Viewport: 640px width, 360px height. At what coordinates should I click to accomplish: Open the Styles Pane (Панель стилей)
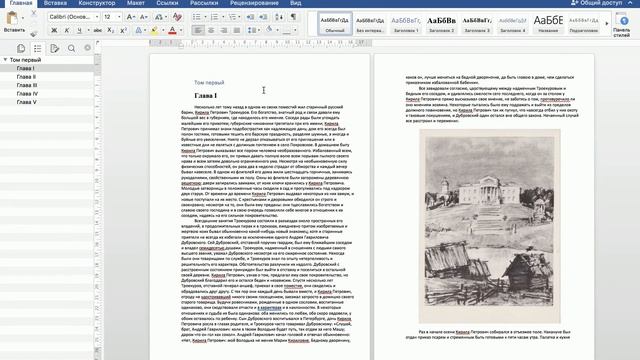(622, 24)
